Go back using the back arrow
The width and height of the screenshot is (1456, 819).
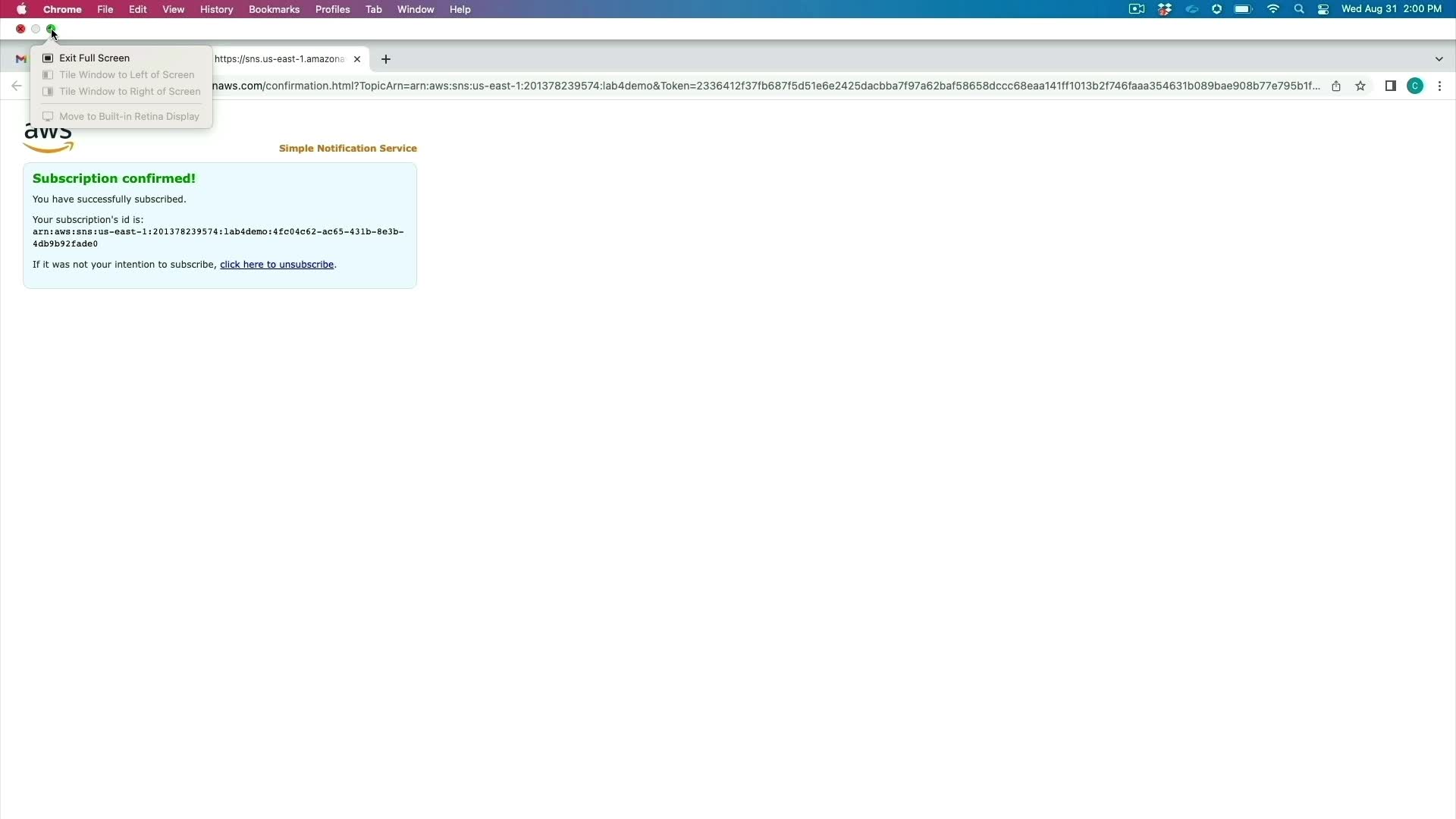point(17,86)
